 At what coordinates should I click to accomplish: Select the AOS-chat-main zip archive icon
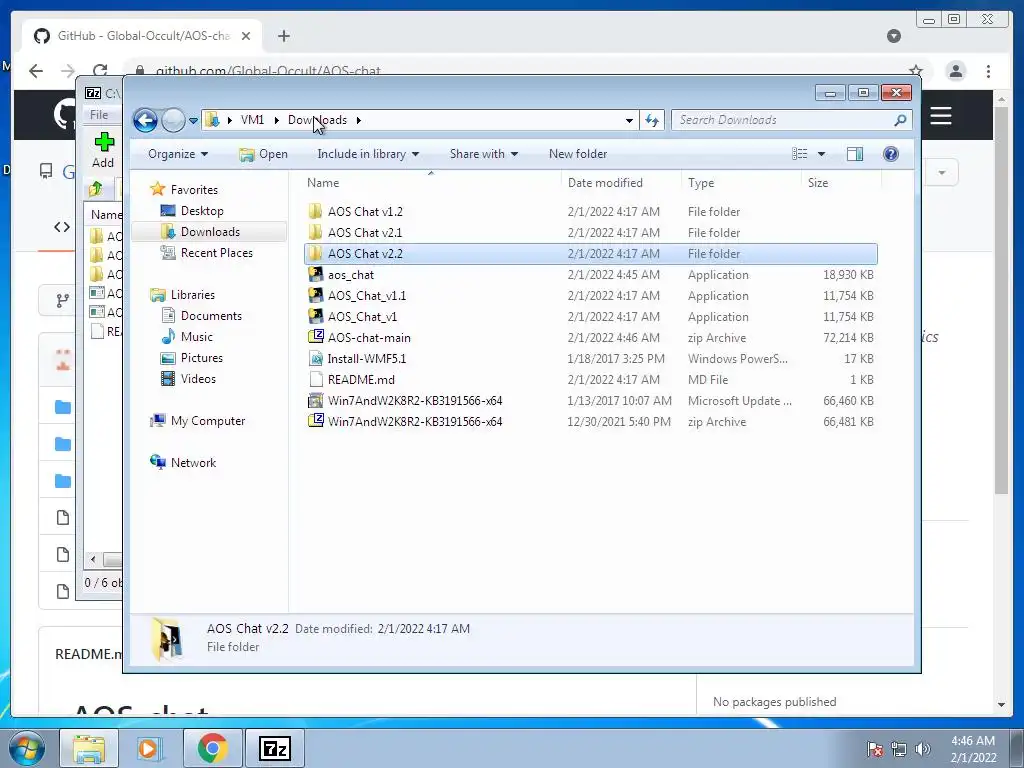coord(315,337)
